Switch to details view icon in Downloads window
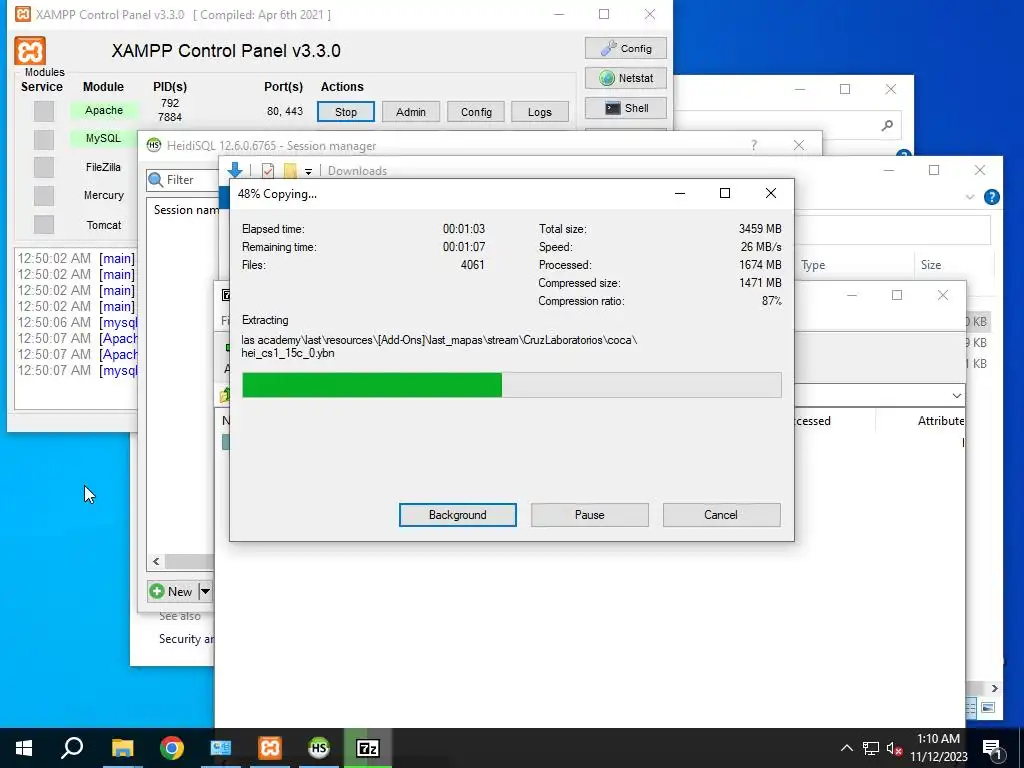The image size is (1024, 768). point(971,707)
